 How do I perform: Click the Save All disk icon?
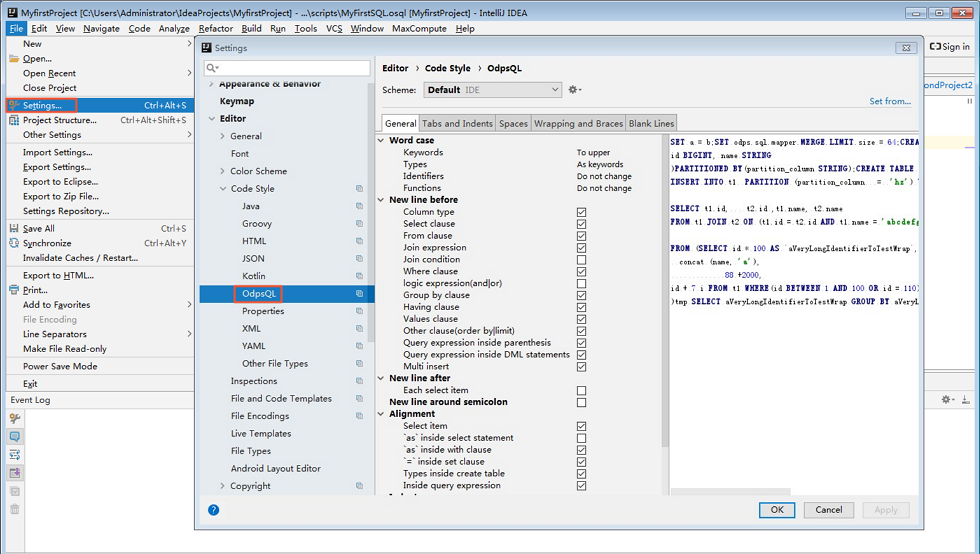point(14,228)
